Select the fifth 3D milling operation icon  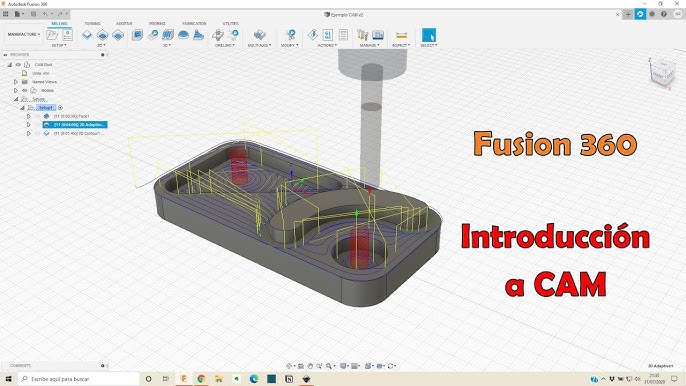(x=198, y=35)
